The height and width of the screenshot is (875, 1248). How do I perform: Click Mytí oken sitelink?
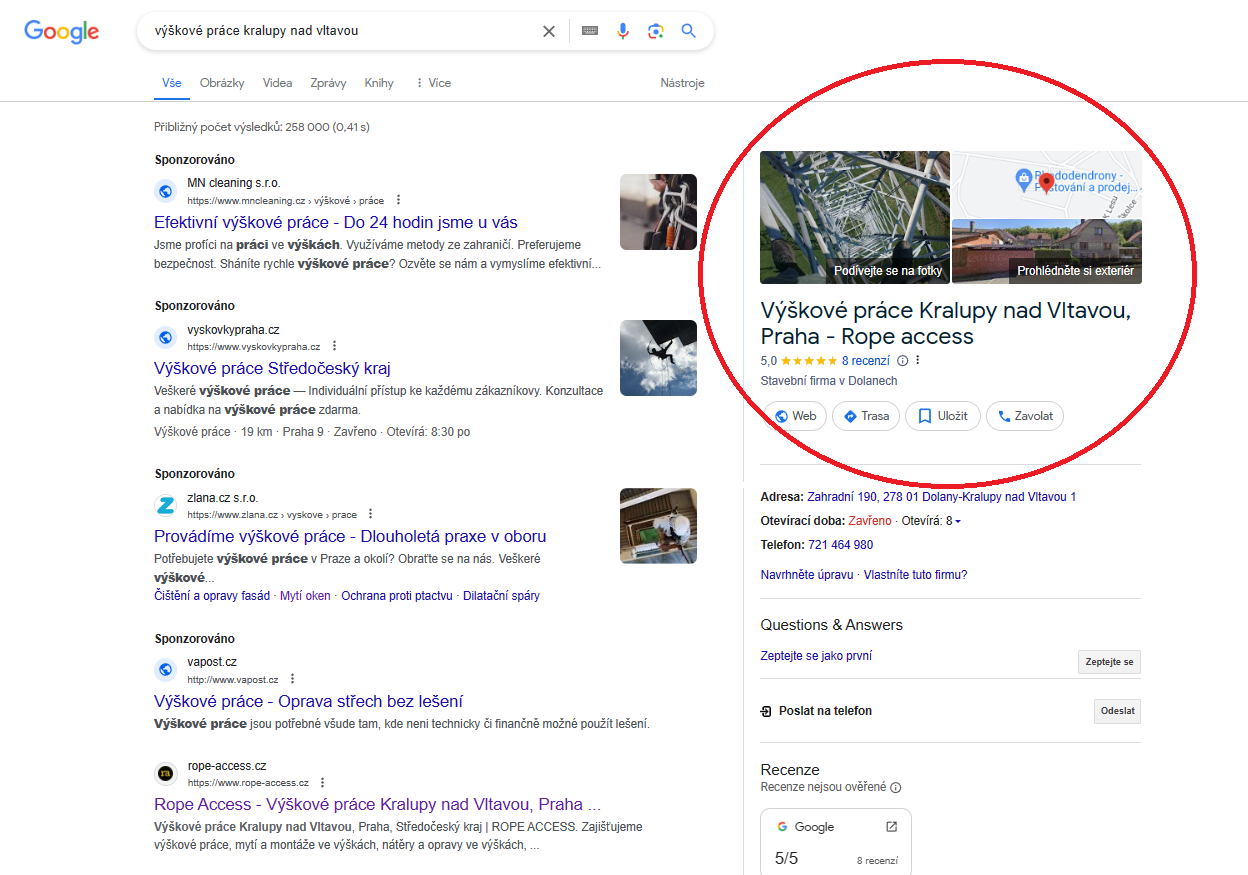(305, 595)
